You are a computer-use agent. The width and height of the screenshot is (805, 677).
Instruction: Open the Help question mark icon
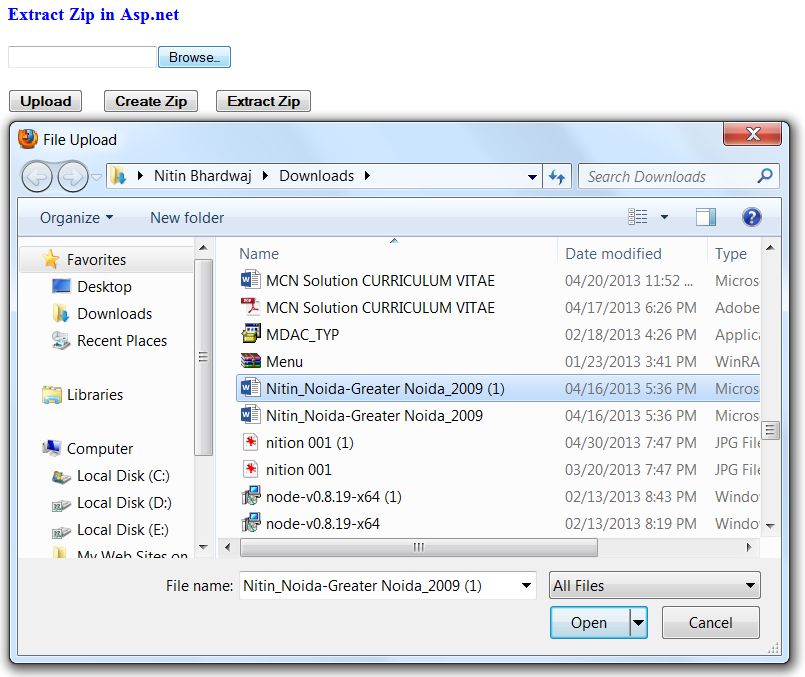(x=751, y=217)
